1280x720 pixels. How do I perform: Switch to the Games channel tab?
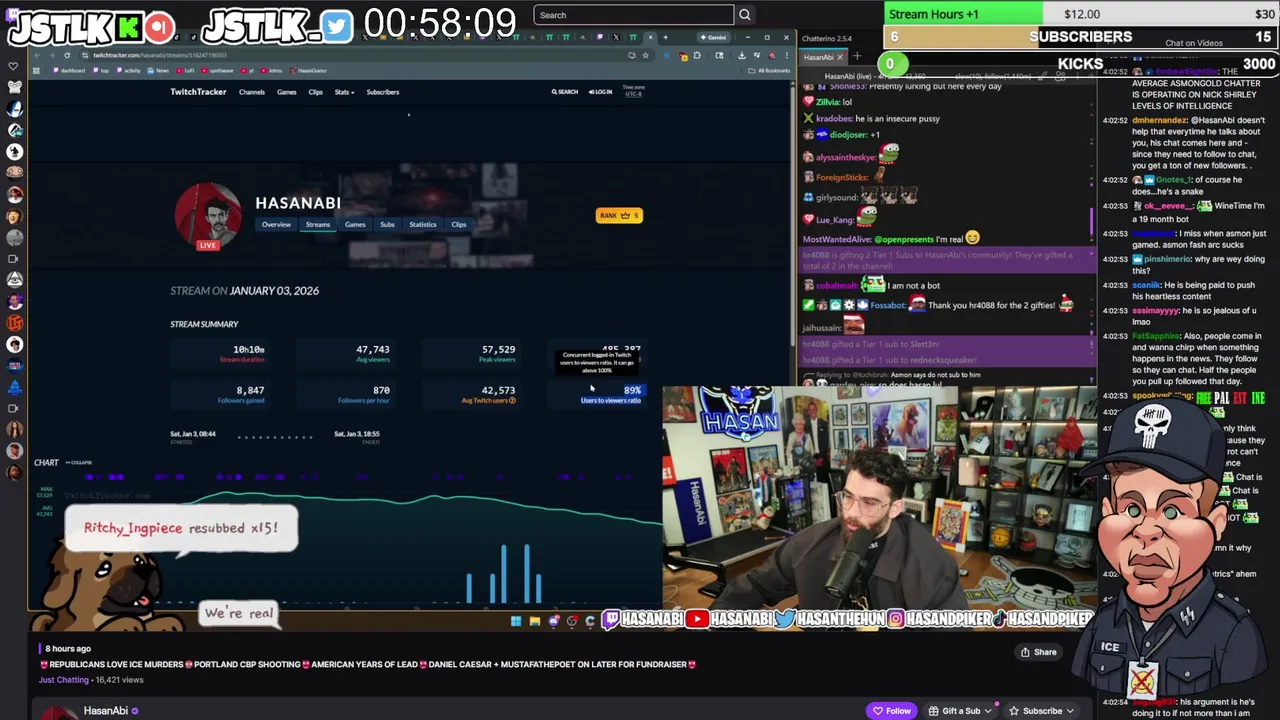pos(355,224)
